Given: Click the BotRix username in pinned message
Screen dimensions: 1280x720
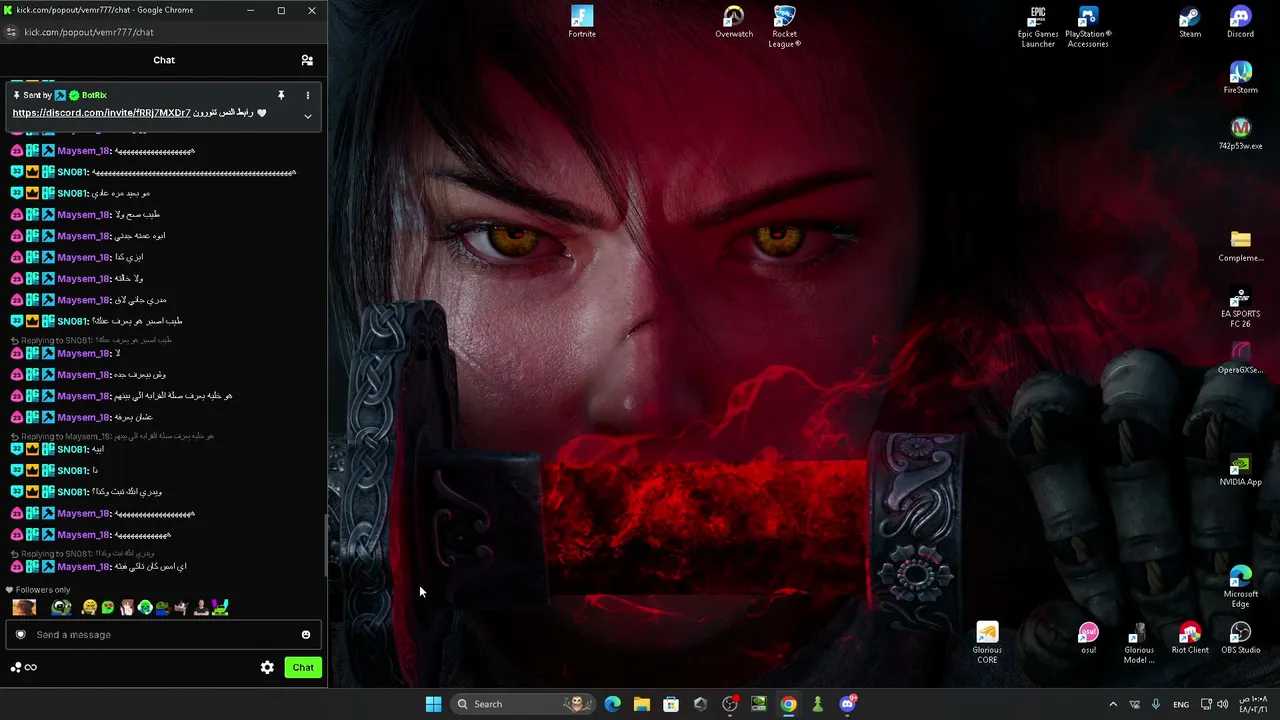Looking at the screenshot, I should tap(94, 95).
